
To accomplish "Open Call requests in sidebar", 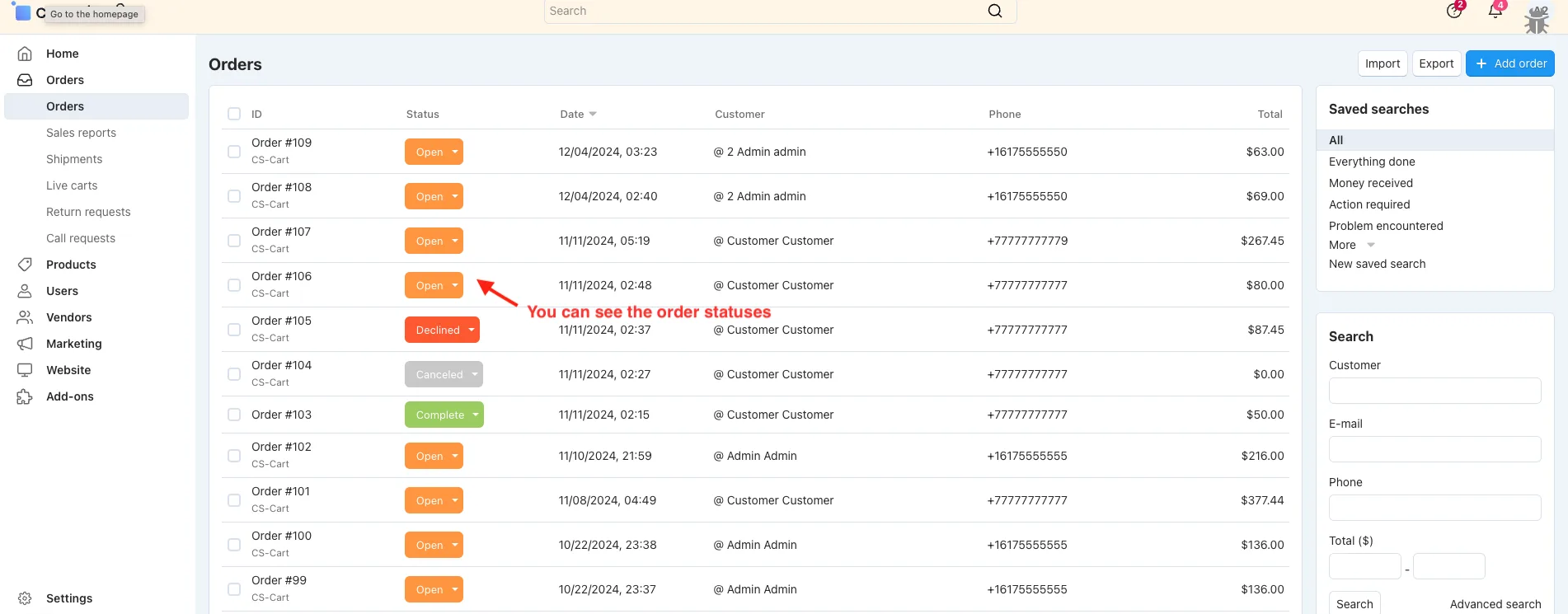I will (x=81, y=238).
